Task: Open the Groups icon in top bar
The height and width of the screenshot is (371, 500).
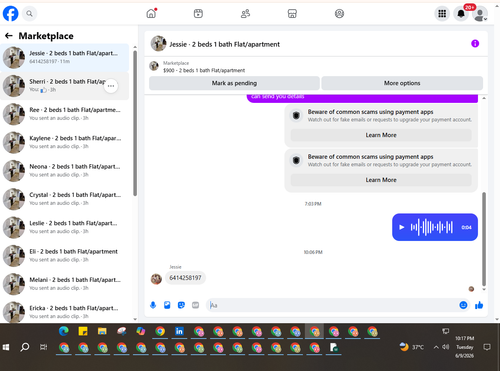Action: point(339,14)
